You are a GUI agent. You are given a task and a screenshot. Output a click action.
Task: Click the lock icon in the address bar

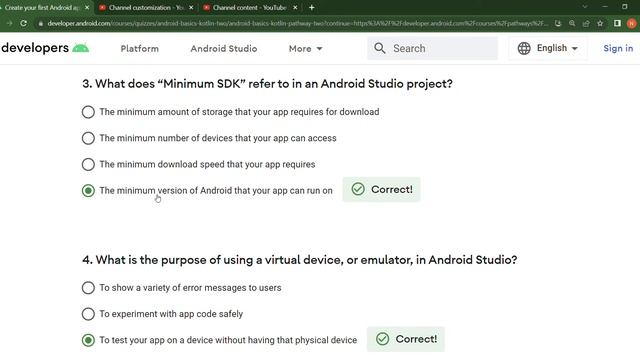click(40, 24)
